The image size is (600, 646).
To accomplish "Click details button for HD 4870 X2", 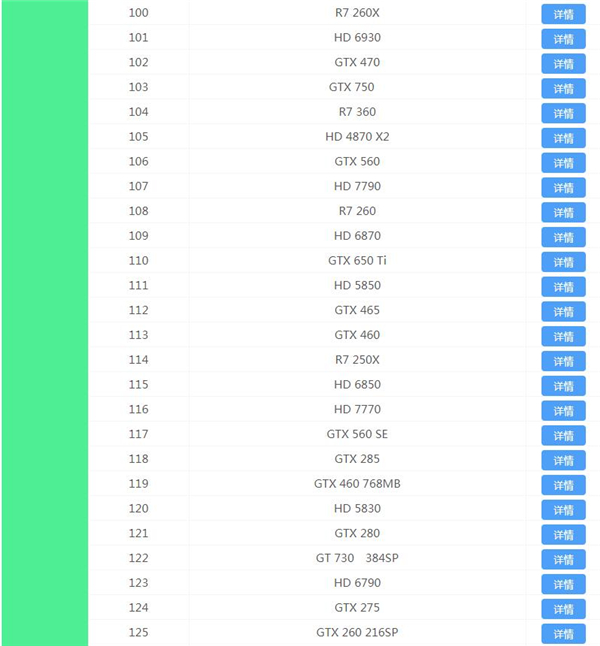I will 563,138.
